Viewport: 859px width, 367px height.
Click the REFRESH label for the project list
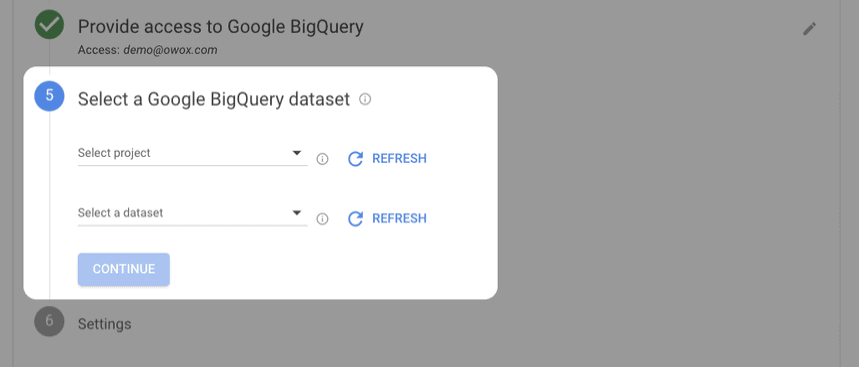(399, 159)
